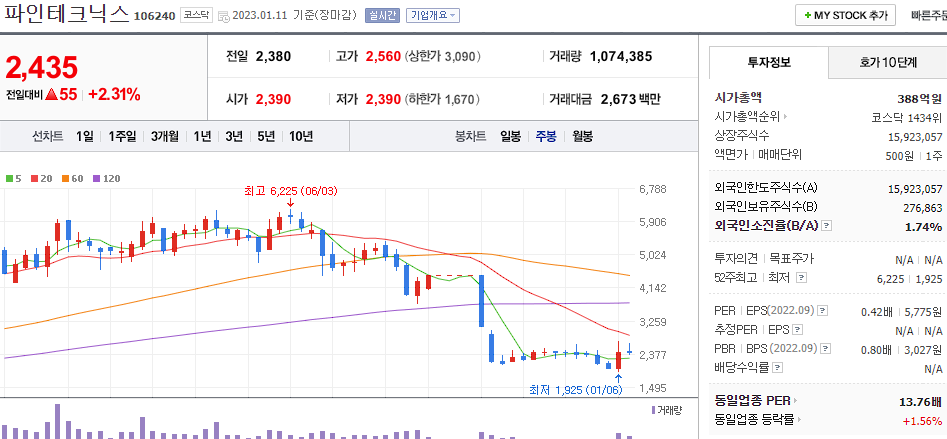The width and height of the screenshot is (947, 439).
Task: Click the 전일 value 2,380
Action: tap(273, 57)
